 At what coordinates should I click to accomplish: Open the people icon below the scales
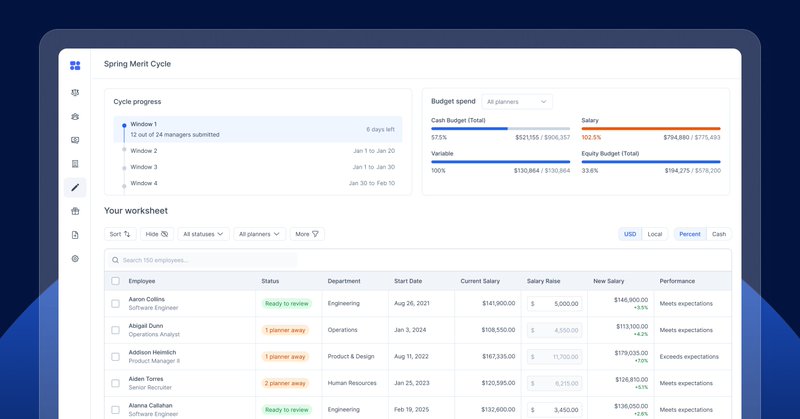click(x=75, y=116)
